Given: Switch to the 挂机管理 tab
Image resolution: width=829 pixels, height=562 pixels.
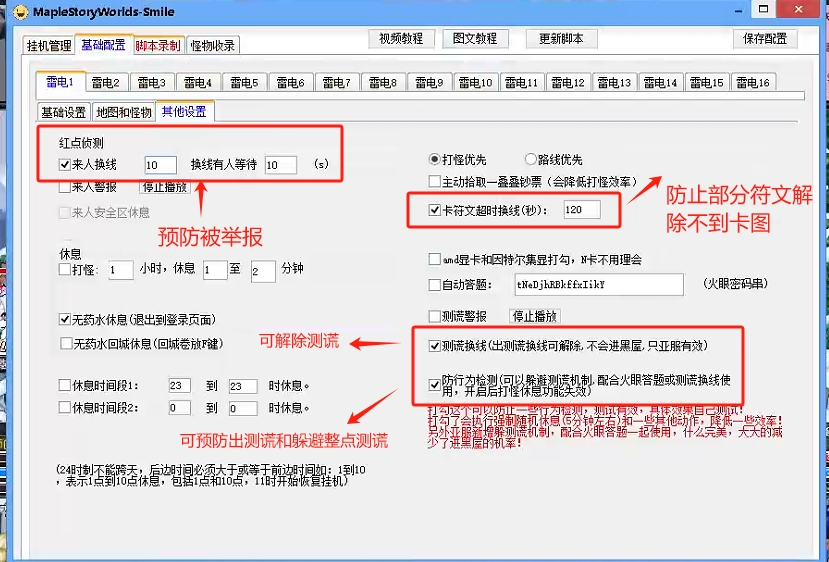Looking at the screenshot, I should [x=49, y=46].
